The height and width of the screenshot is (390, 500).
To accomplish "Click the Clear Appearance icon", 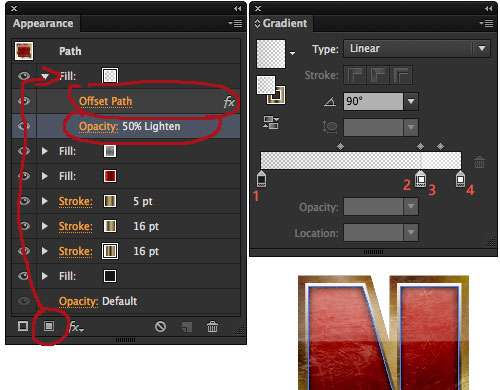I will pos(160,327).
